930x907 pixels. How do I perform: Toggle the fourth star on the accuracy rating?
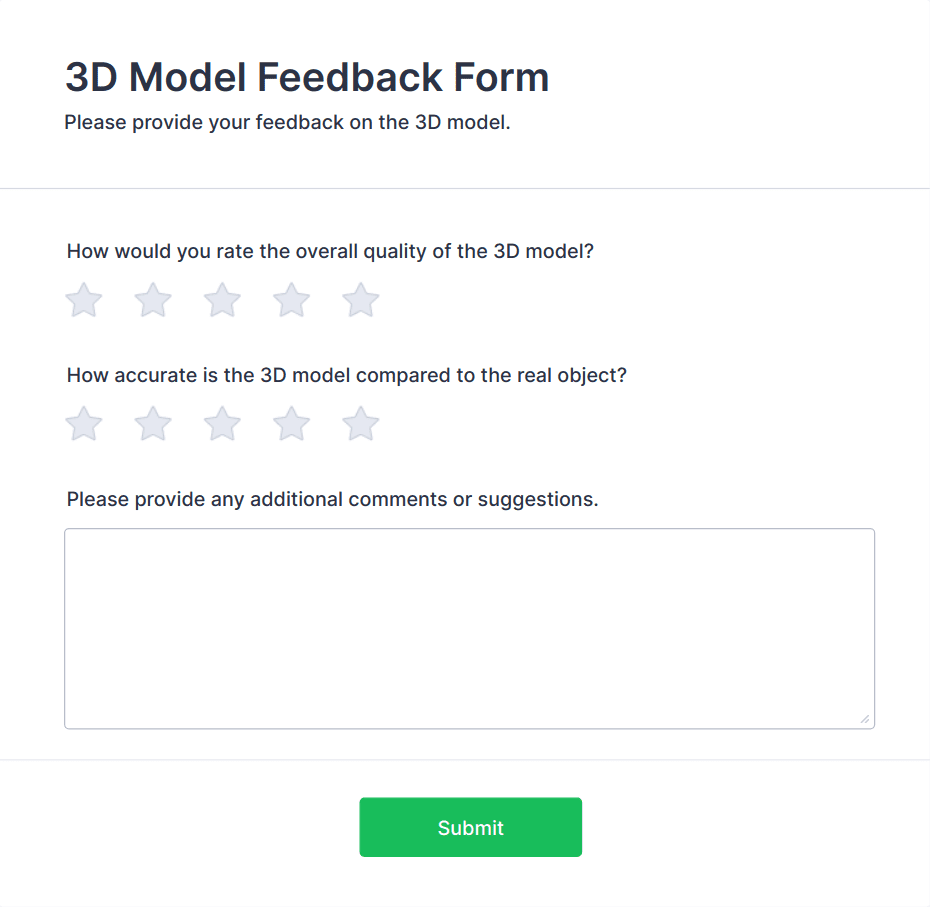tap(291, 423)
